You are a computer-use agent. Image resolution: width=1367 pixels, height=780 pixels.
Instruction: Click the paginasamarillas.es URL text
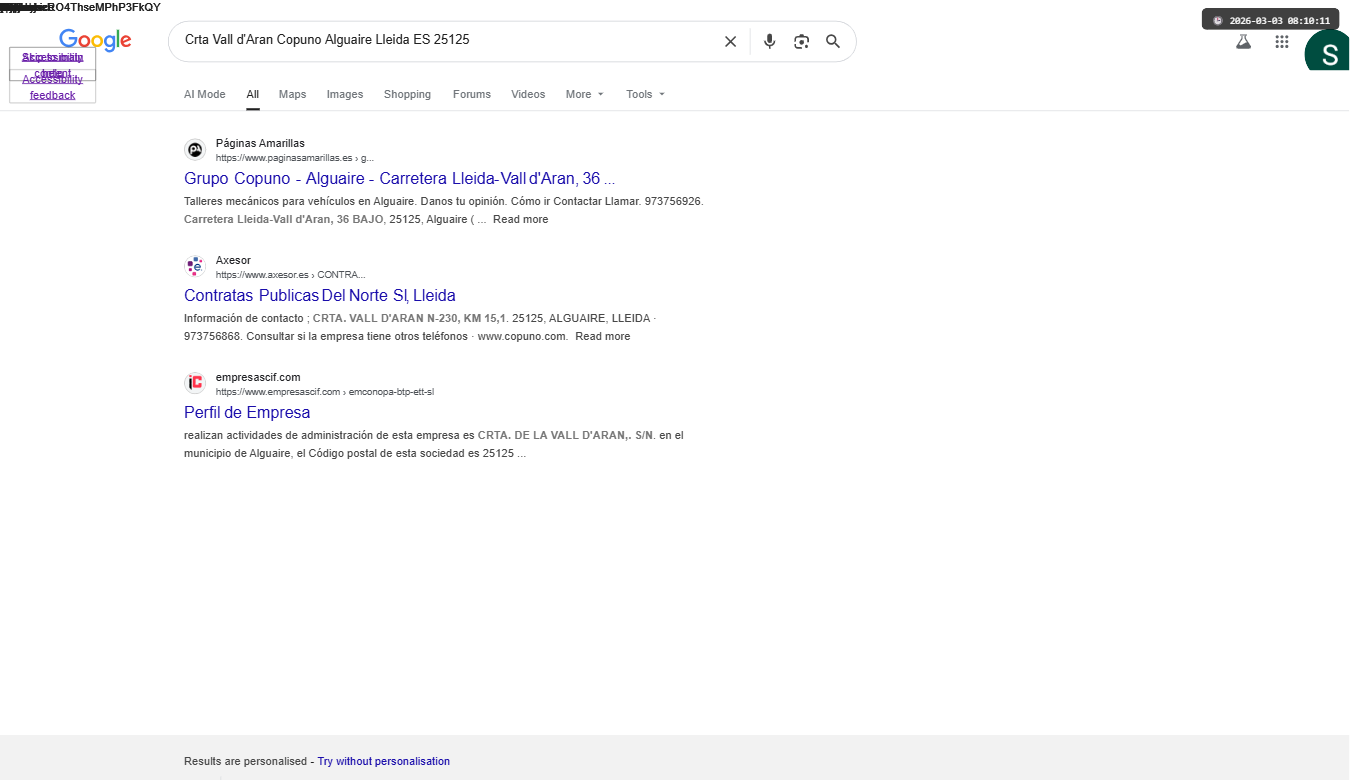pyautogui.click(x=295, y=158)
